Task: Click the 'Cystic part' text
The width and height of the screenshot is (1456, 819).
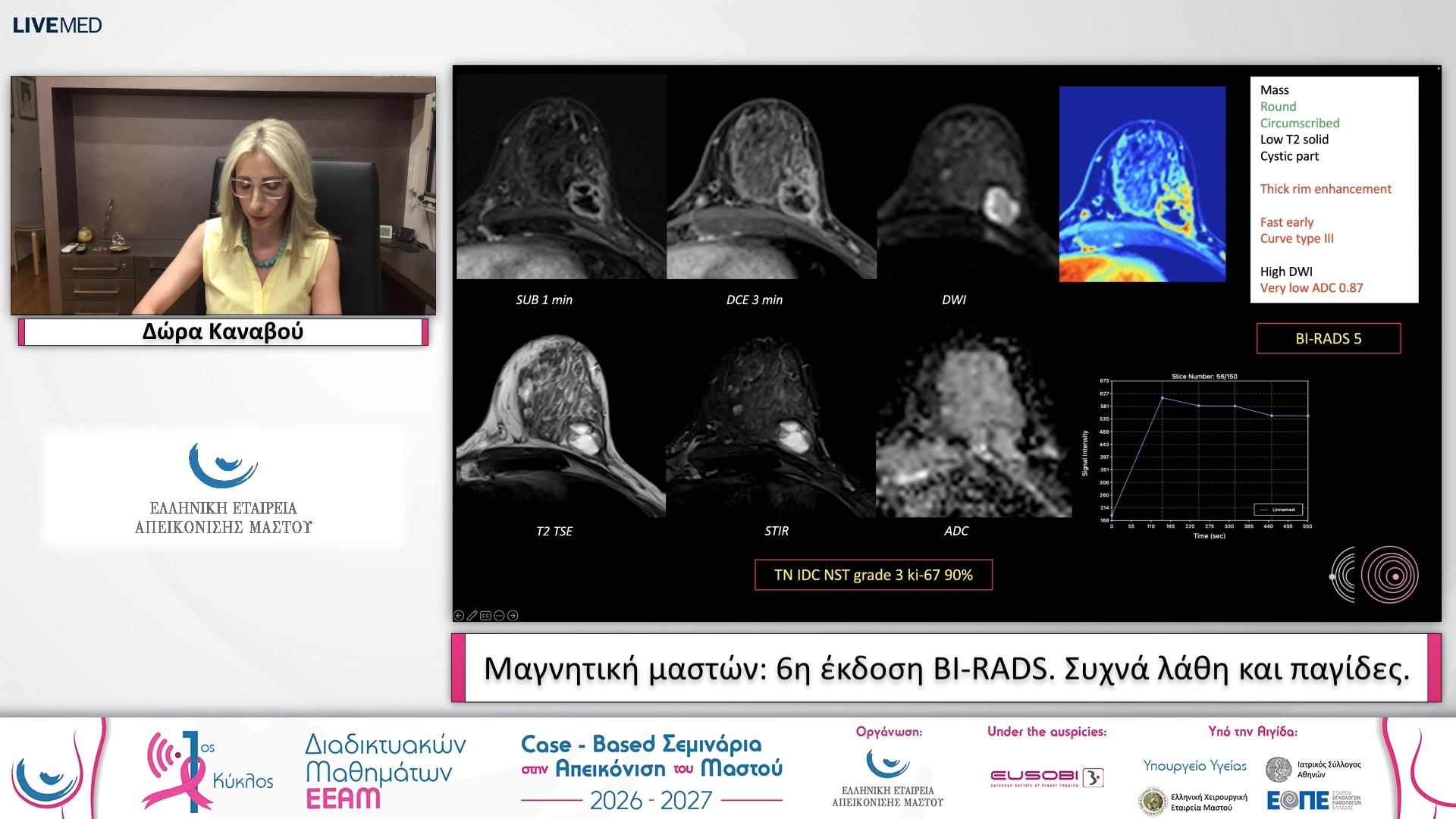Action: (1289, 156)
